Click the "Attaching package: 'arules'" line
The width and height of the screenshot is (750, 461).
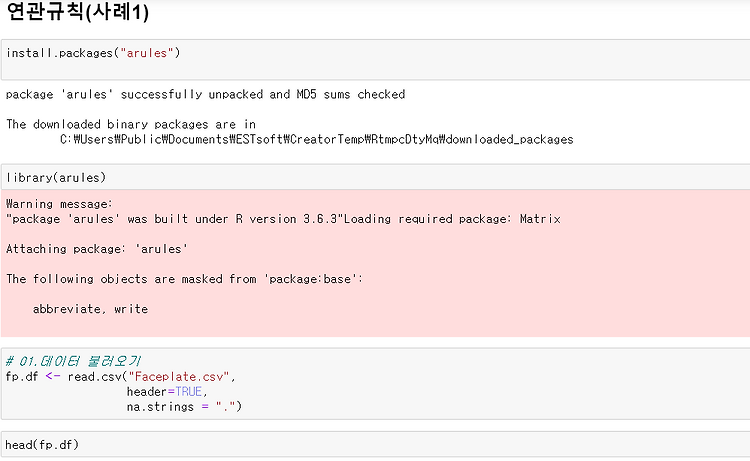click(x=97, y=249)
